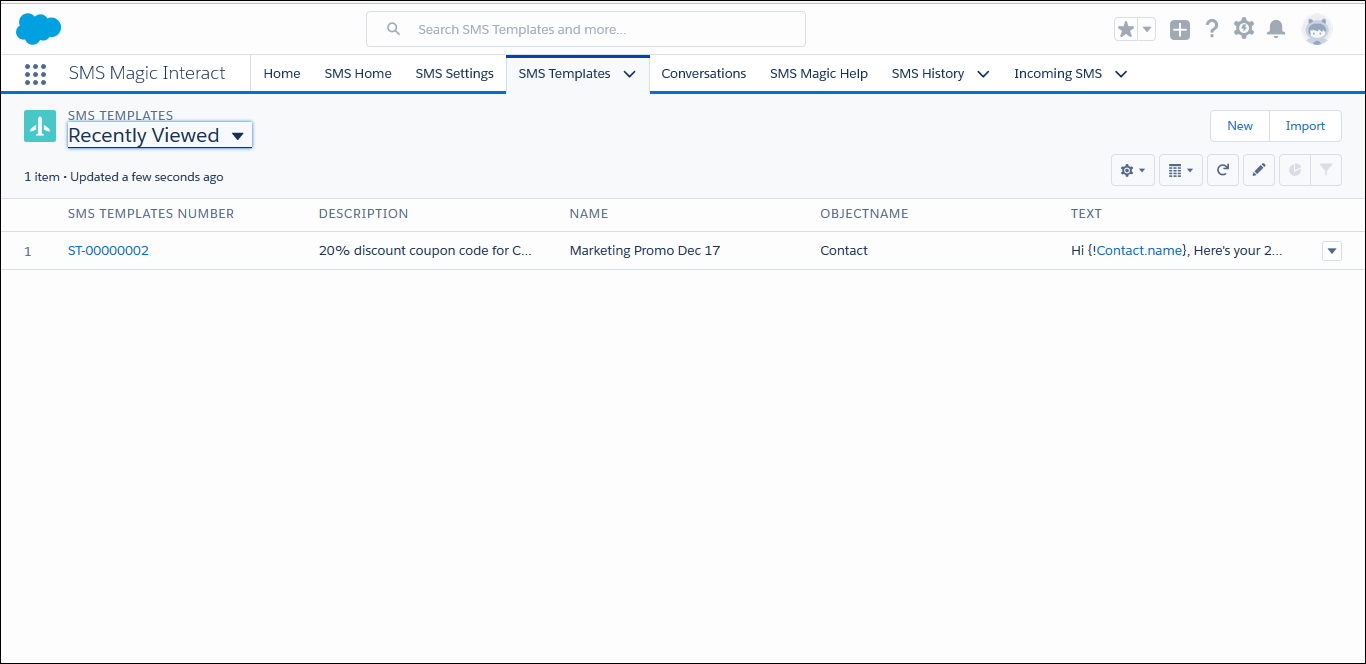Select the SMS Templates tab
The width and height of the screenshot is (1366, 664).
click(x=565, y=74)
